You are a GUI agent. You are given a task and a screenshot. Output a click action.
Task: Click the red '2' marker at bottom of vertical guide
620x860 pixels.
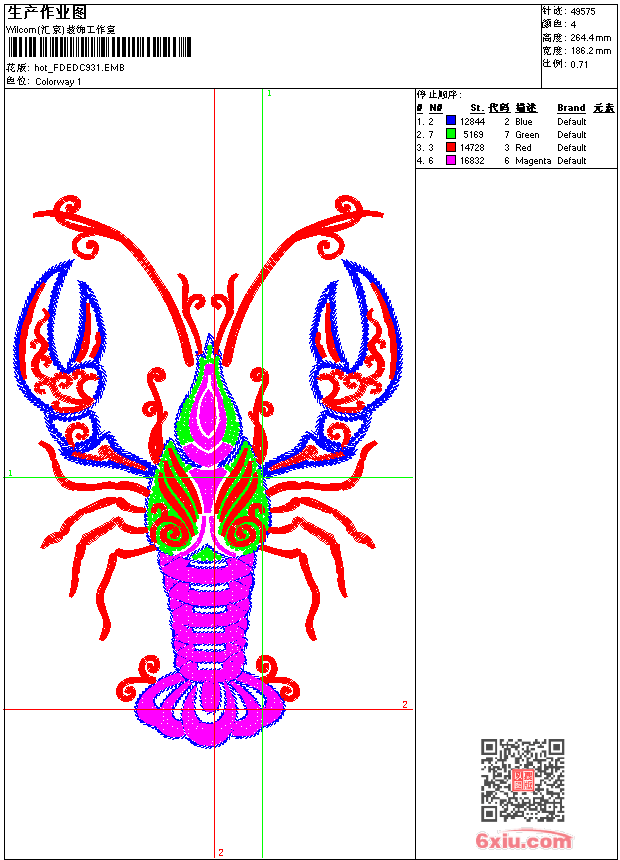click(x=221, y=852)
